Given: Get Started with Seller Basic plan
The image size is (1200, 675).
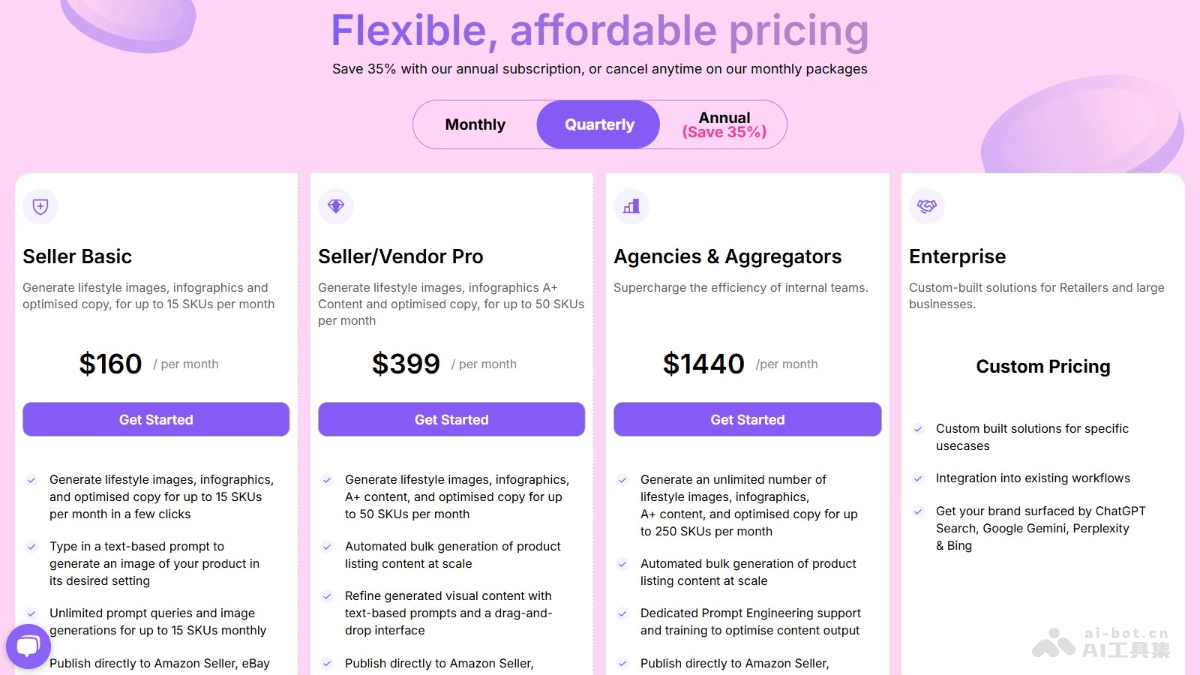Looking at the screenshot, I should [x=156, y=420].
